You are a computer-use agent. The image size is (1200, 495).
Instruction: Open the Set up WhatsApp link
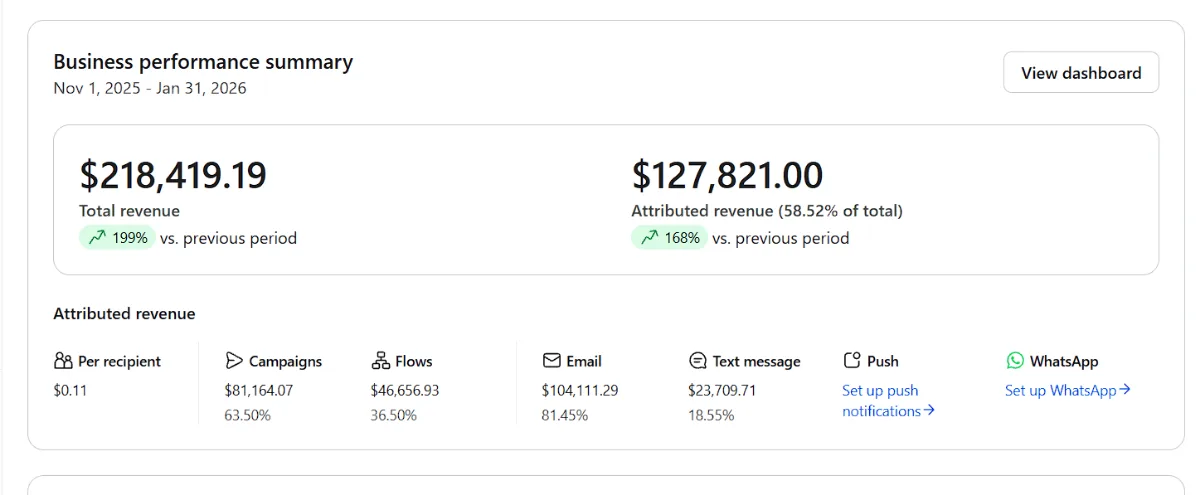[1067, 390]
